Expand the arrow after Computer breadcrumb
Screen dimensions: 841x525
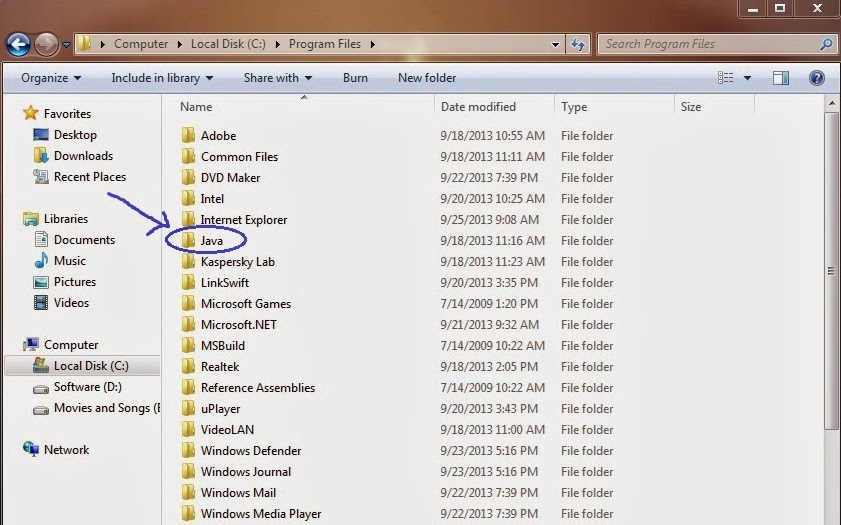[x=180, y=44]
